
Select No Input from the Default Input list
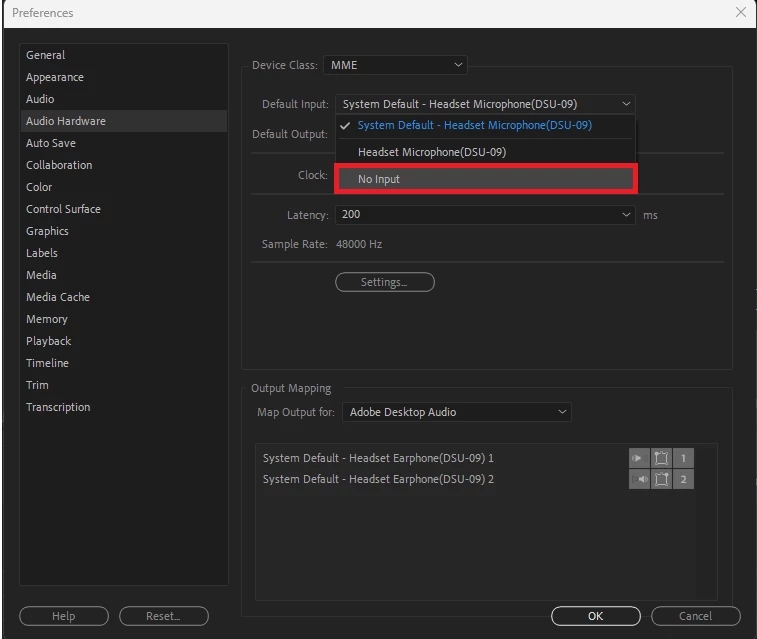click(x=485, y=179)
